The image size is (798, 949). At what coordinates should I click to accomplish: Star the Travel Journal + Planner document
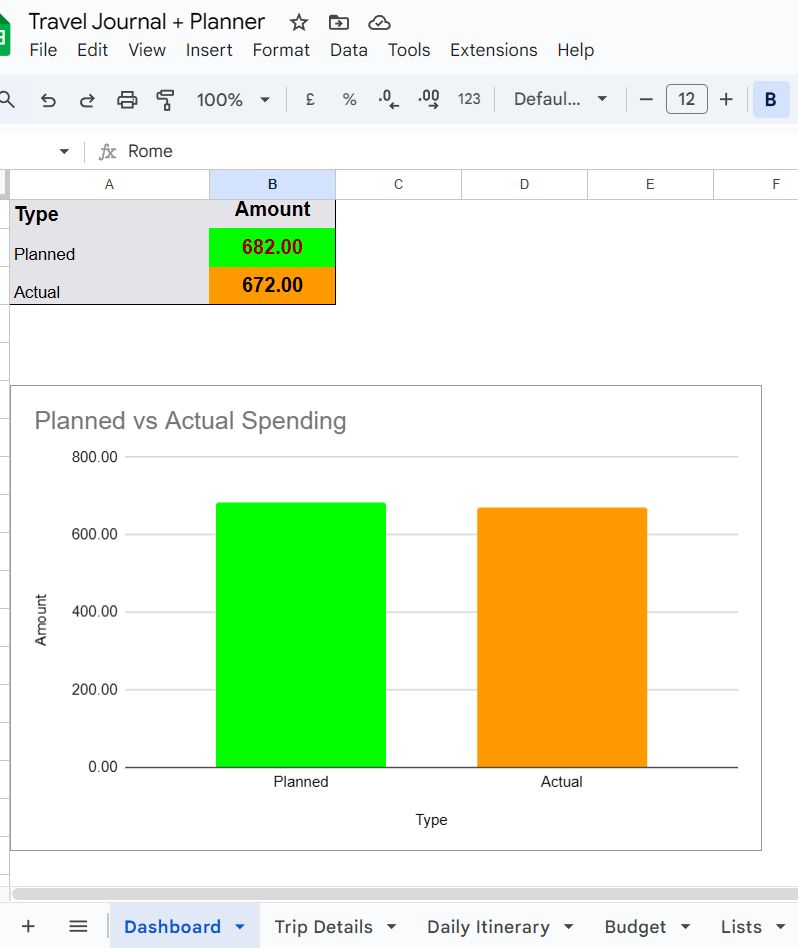pyautogui.click(x=298, y=23)
